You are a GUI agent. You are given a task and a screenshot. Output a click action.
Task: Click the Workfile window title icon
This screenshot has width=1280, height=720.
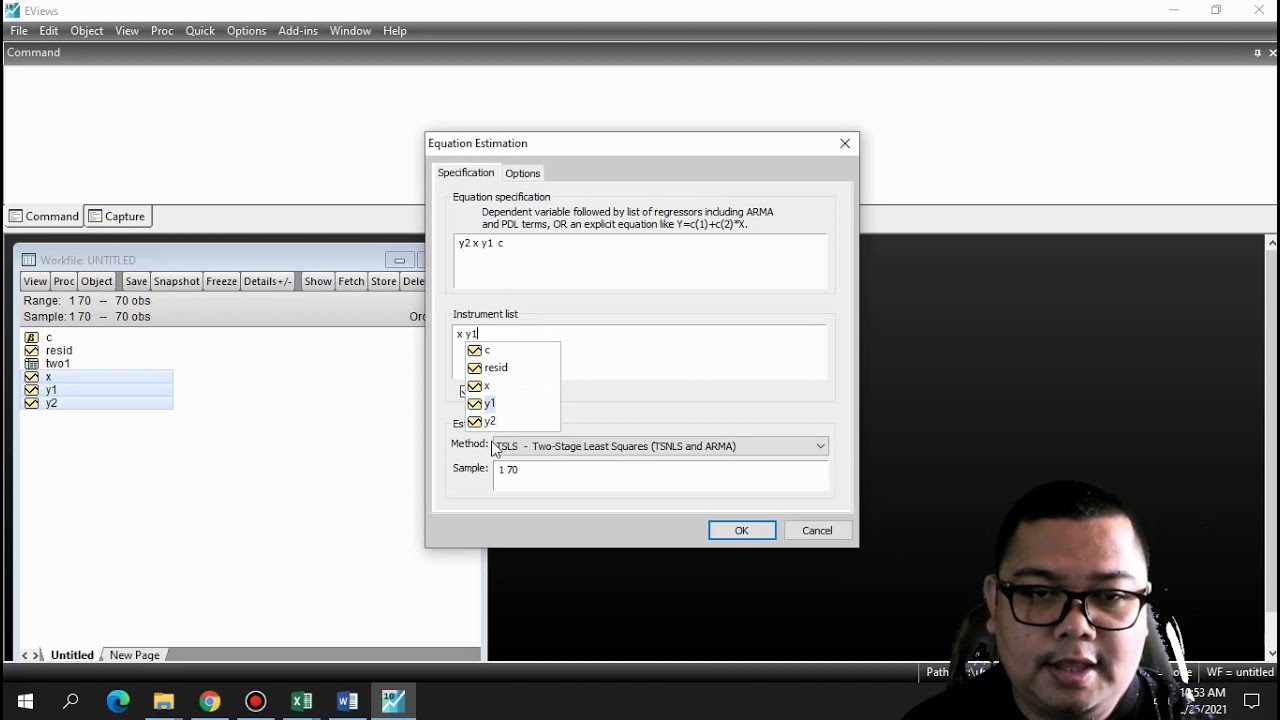click(29, 260)
